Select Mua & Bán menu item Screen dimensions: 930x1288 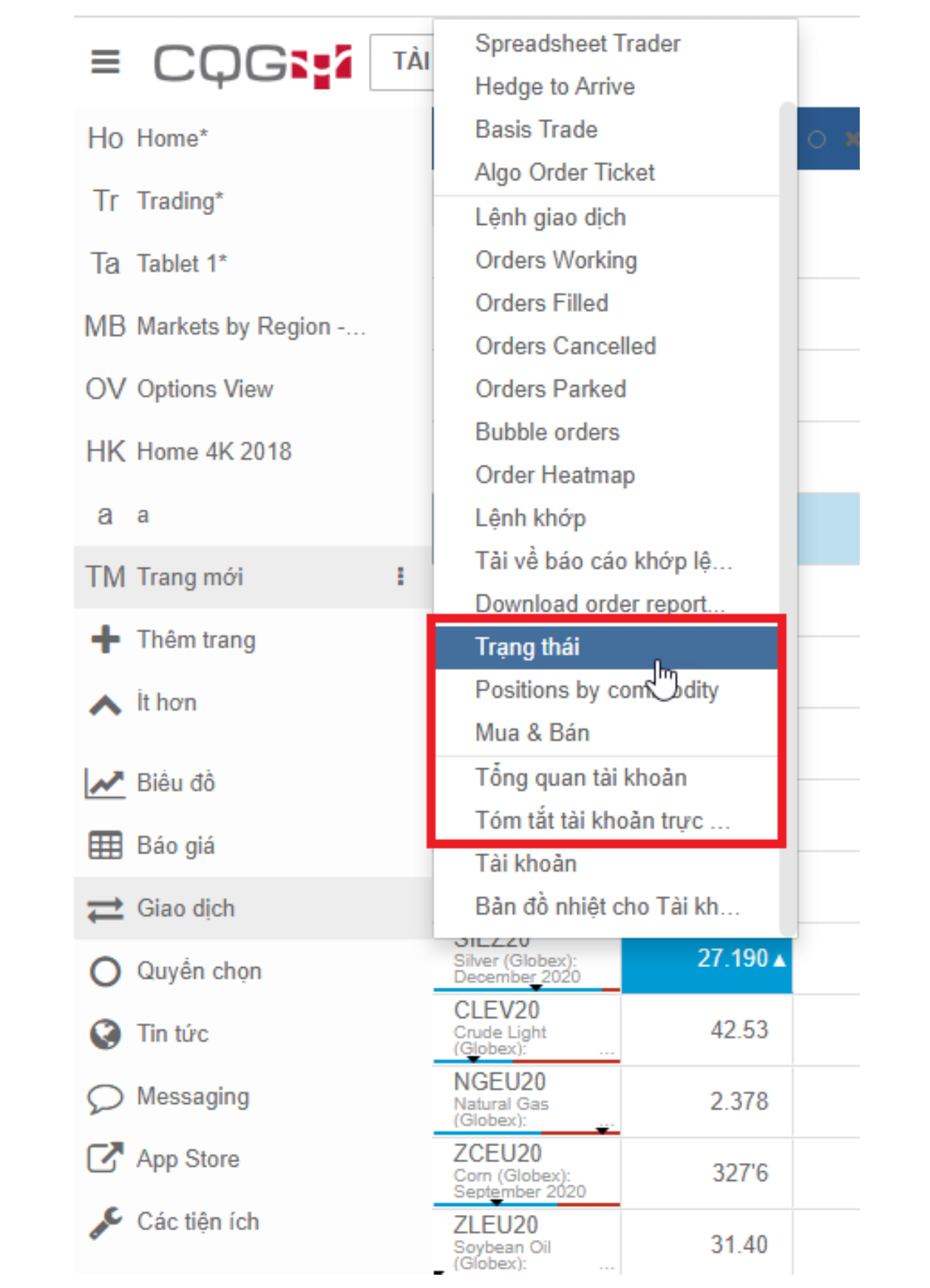[532, 733]
